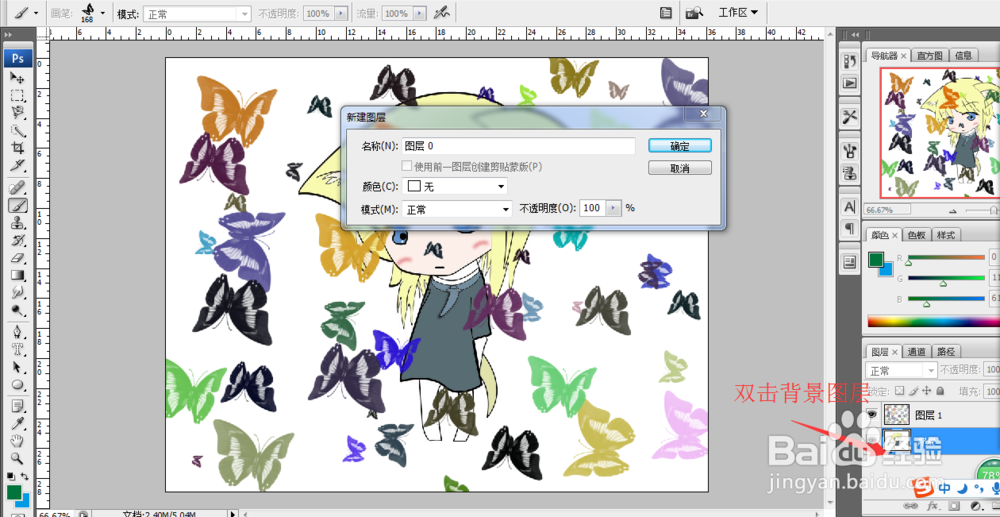Switch to the 路径 tab

coord(945,351)
